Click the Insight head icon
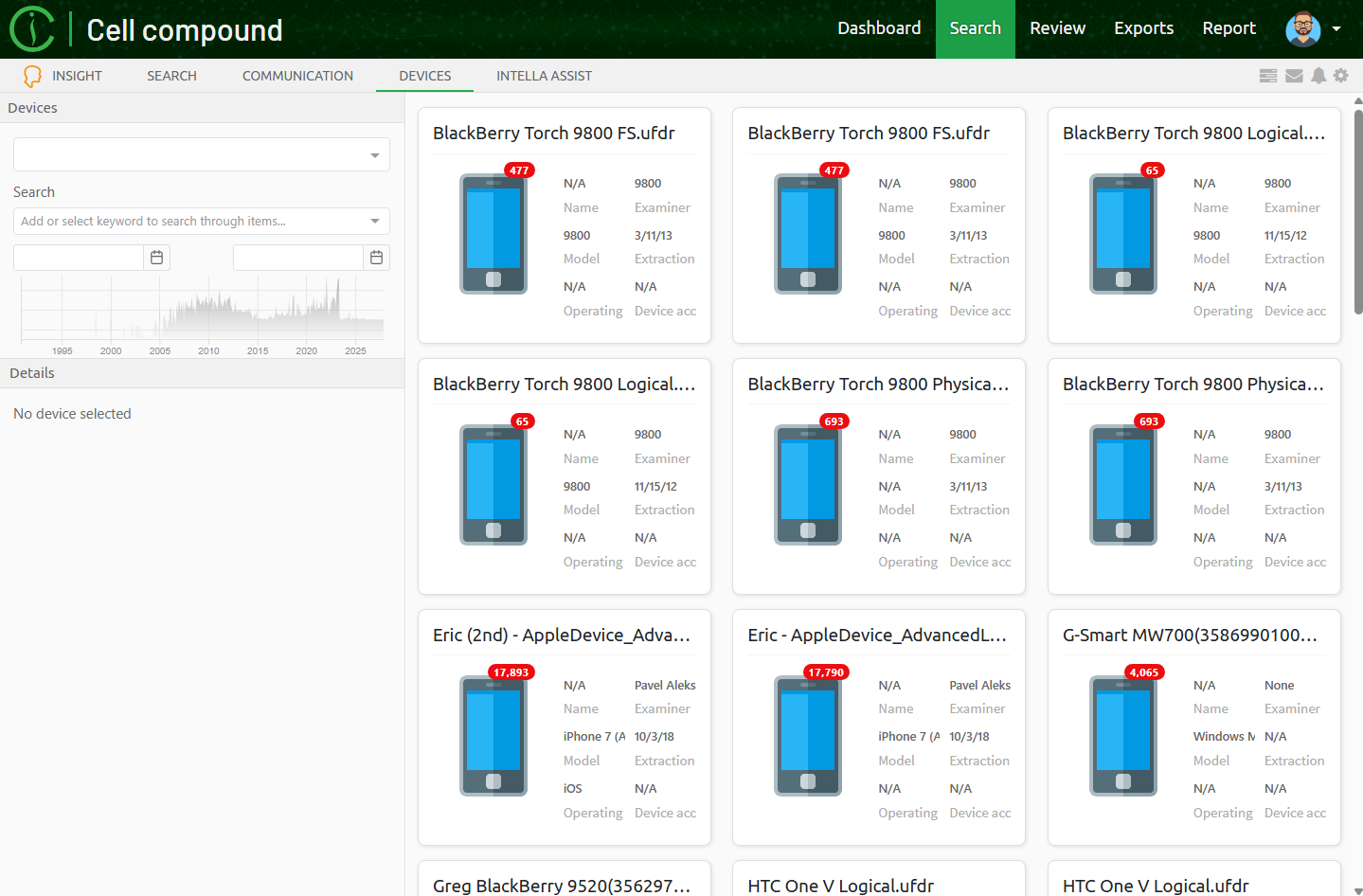 (x=32, y=76)
